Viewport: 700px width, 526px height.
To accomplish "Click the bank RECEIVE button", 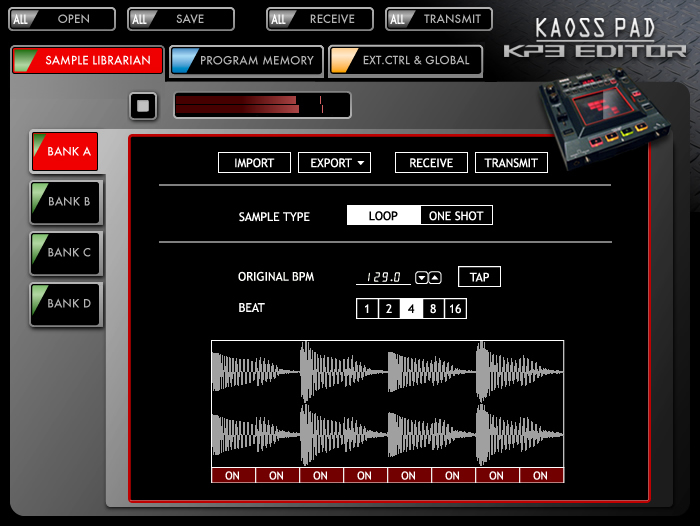I will 431,163.
